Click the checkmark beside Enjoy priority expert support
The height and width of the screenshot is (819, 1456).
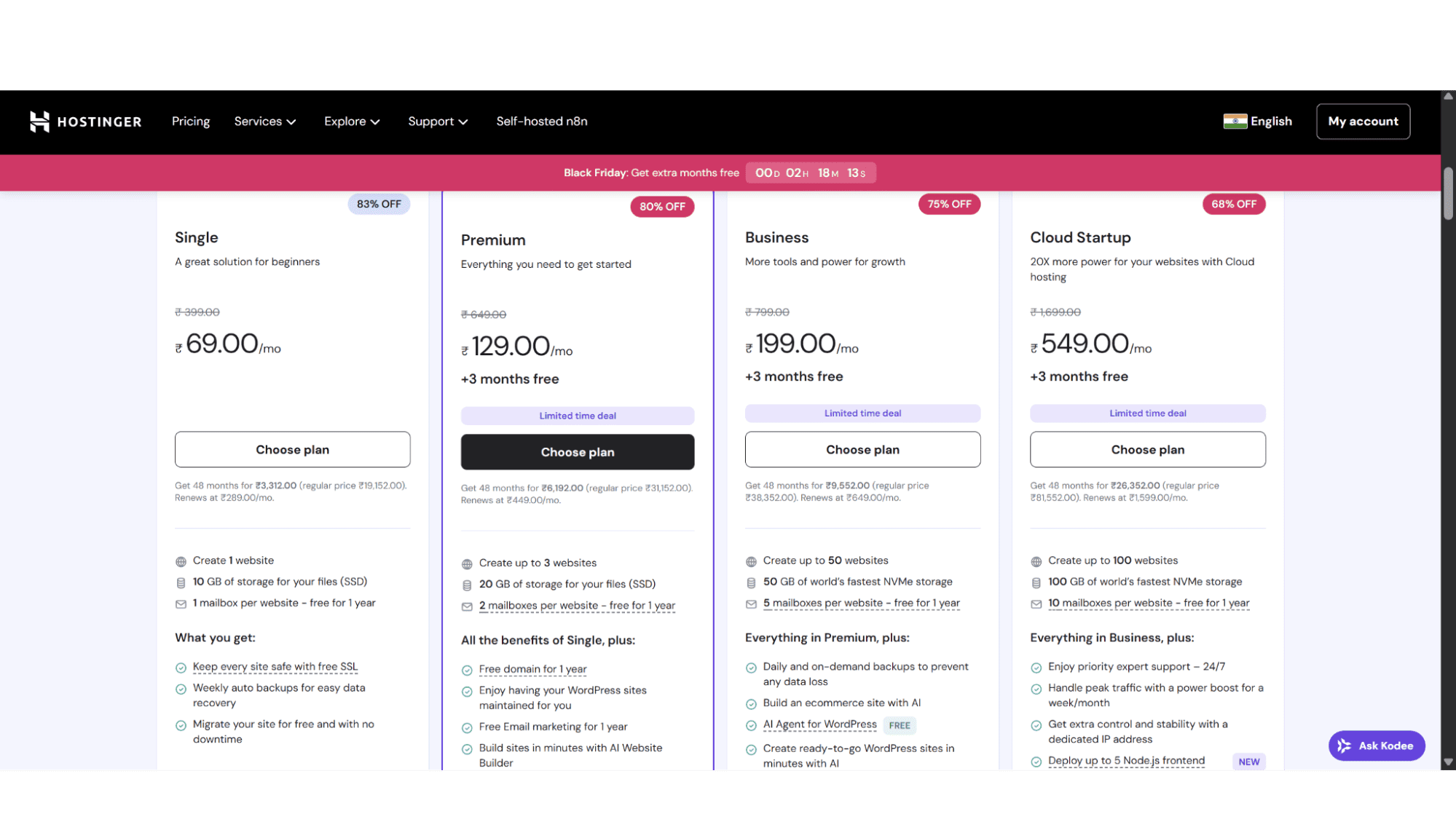pyautogui.click(x=1036, y=668)
